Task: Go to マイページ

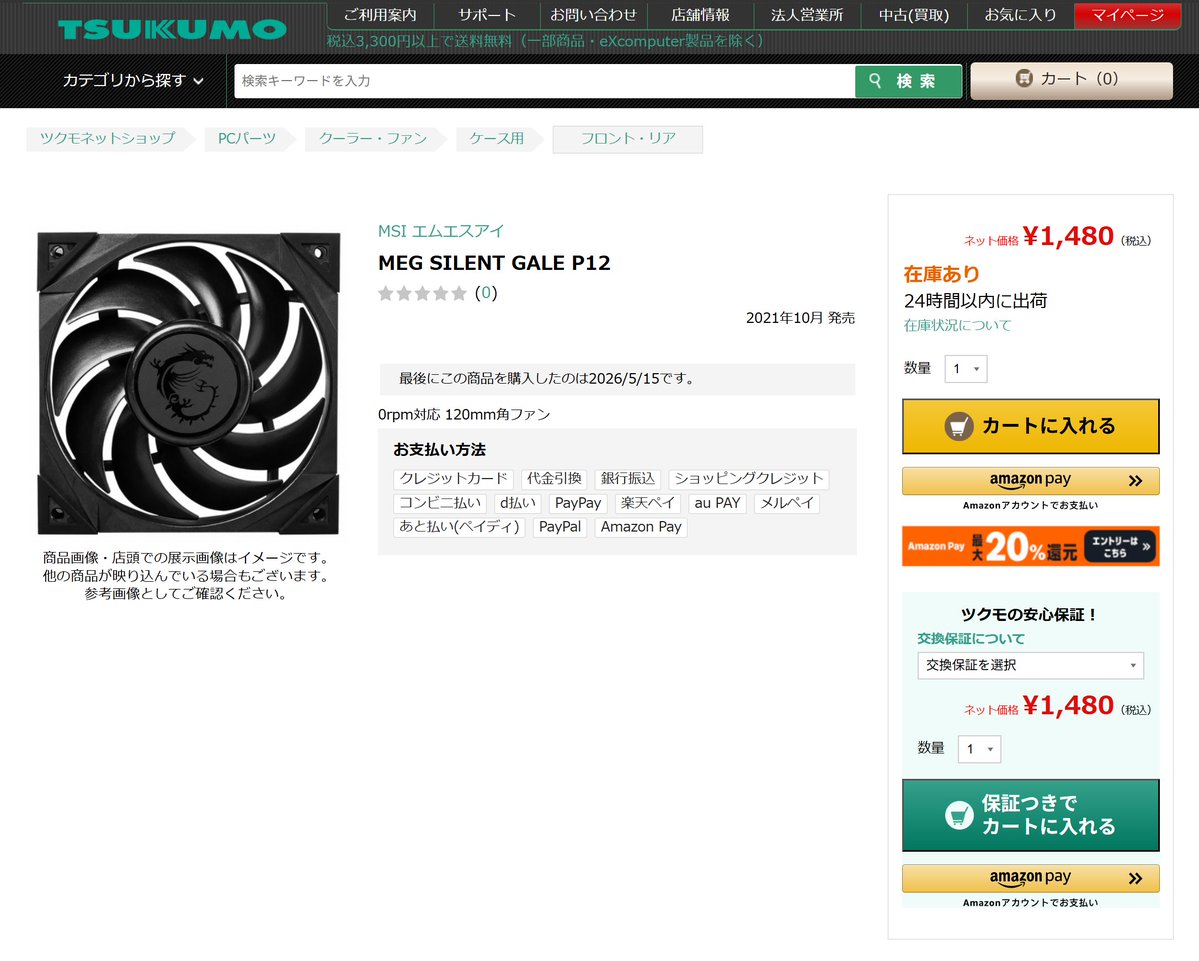Action: 1127,15
